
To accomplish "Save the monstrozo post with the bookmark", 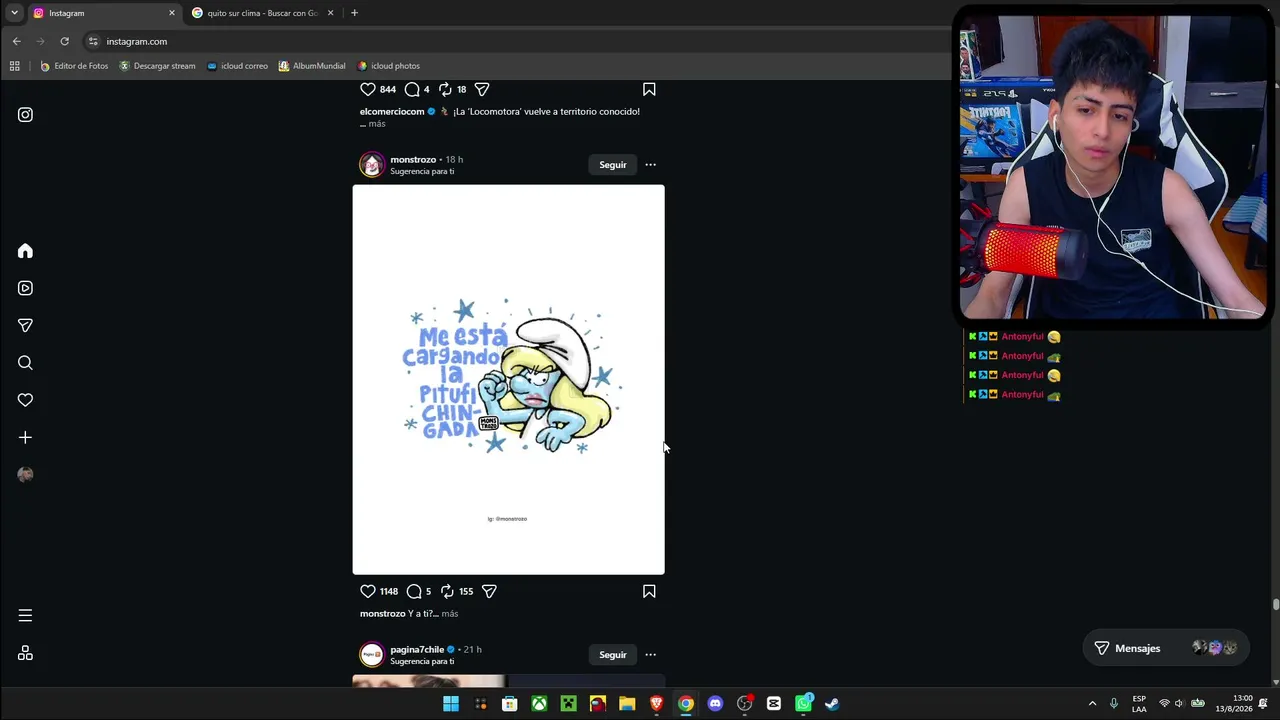I will click(649, 591).
